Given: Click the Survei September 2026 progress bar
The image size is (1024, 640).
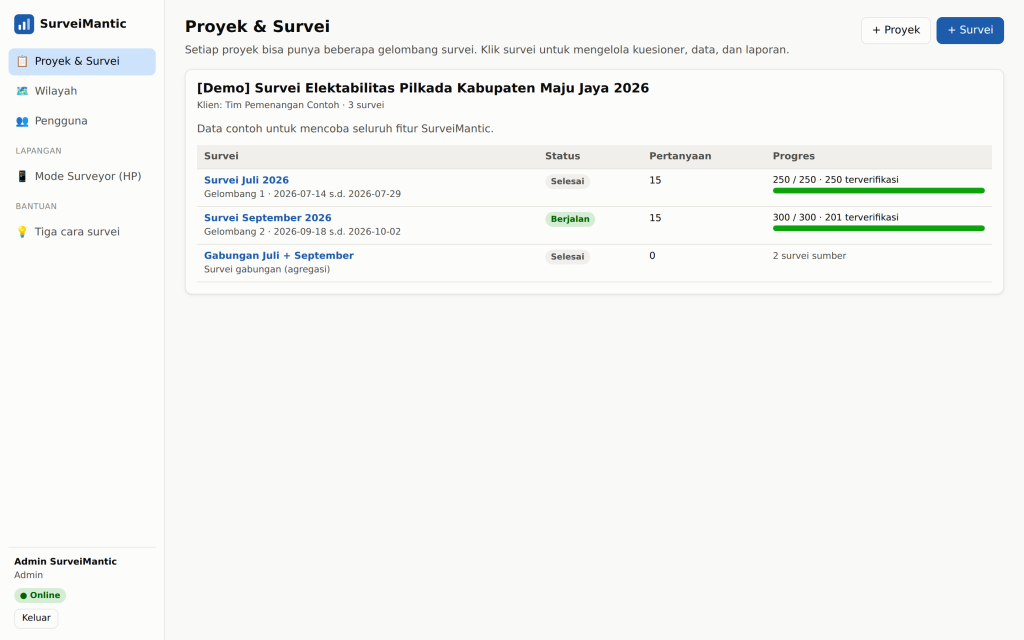Looking at the screenshot, I should [x=878, y=229].
